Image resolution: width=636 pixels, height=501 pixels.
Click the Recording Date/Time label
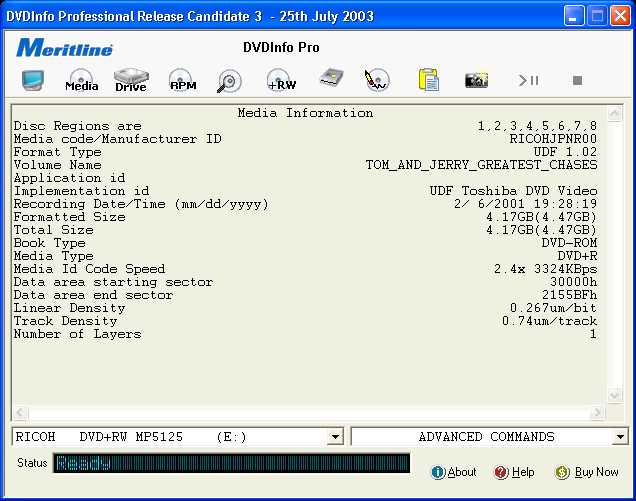point(141,204)
